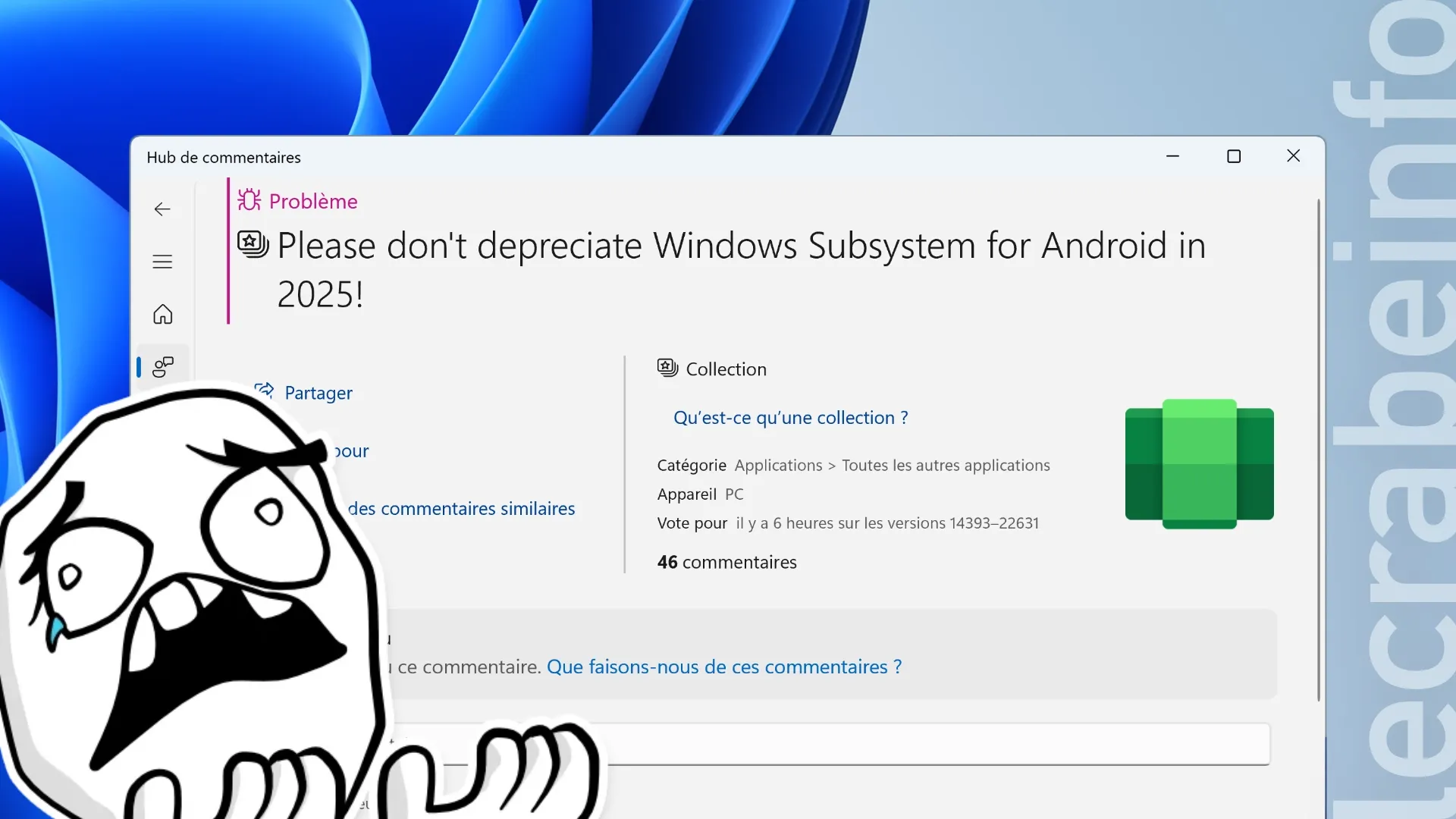Image resolution: width=1456 pixels, height=819 pixels.
Task: Click the share arrow icon
Action: tap(264, 391)
